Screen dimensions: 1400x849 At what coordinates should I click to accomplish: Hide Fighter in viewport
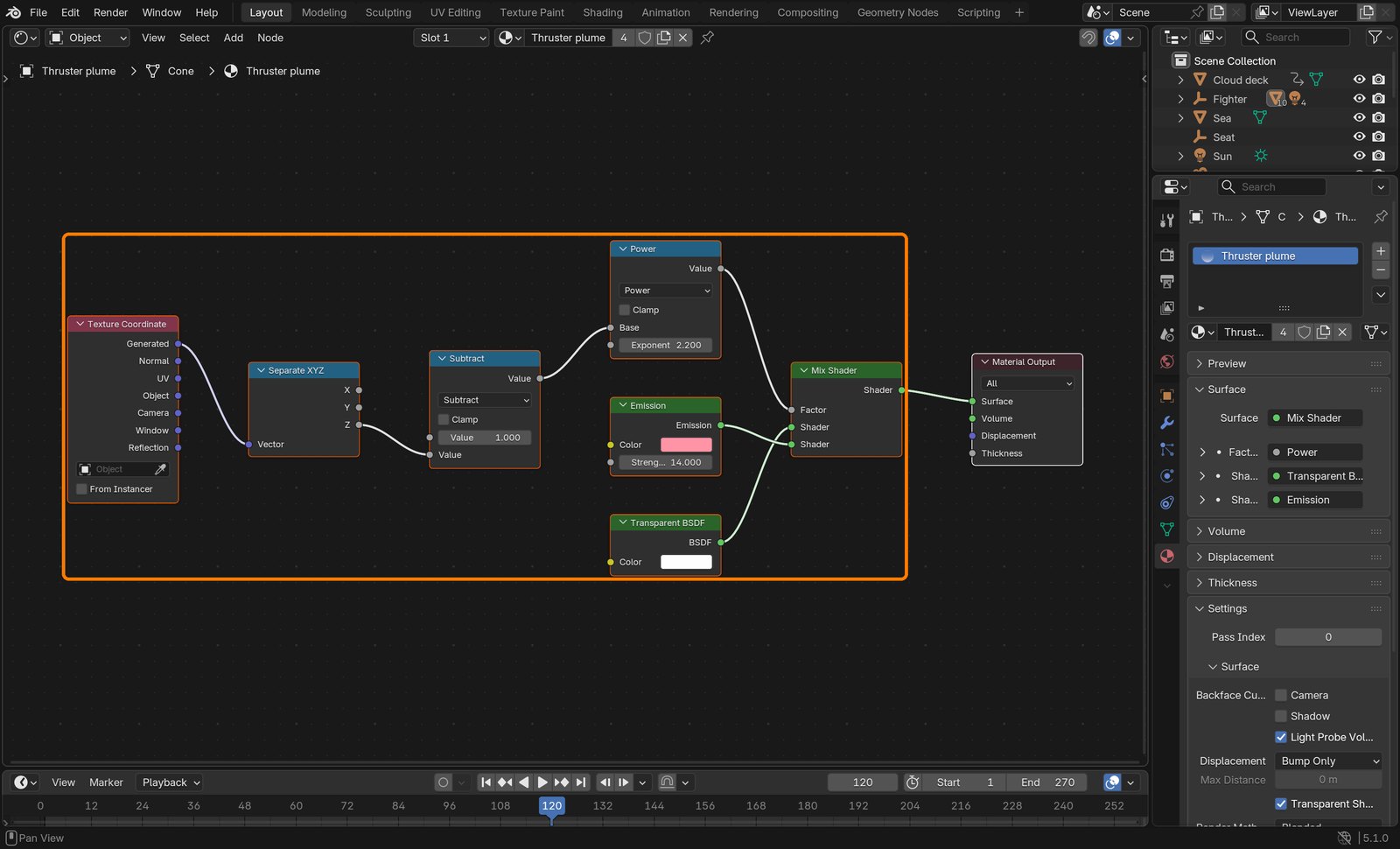pyautogui.click(x=1359, y=99)
